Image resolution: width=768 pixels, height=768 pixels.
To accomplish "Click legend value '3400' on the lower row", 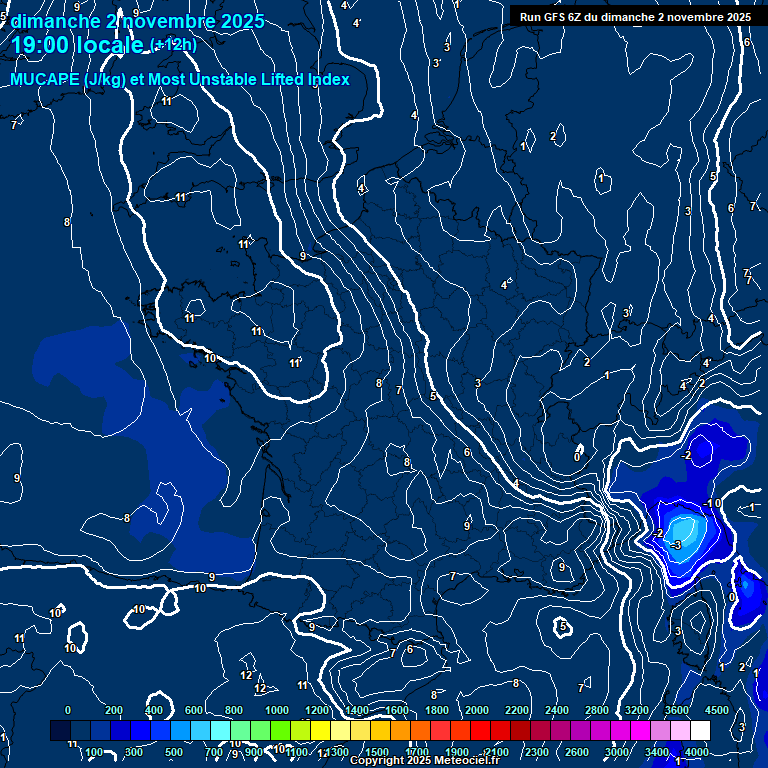I will pyautogui.click(x=657, y=752).
